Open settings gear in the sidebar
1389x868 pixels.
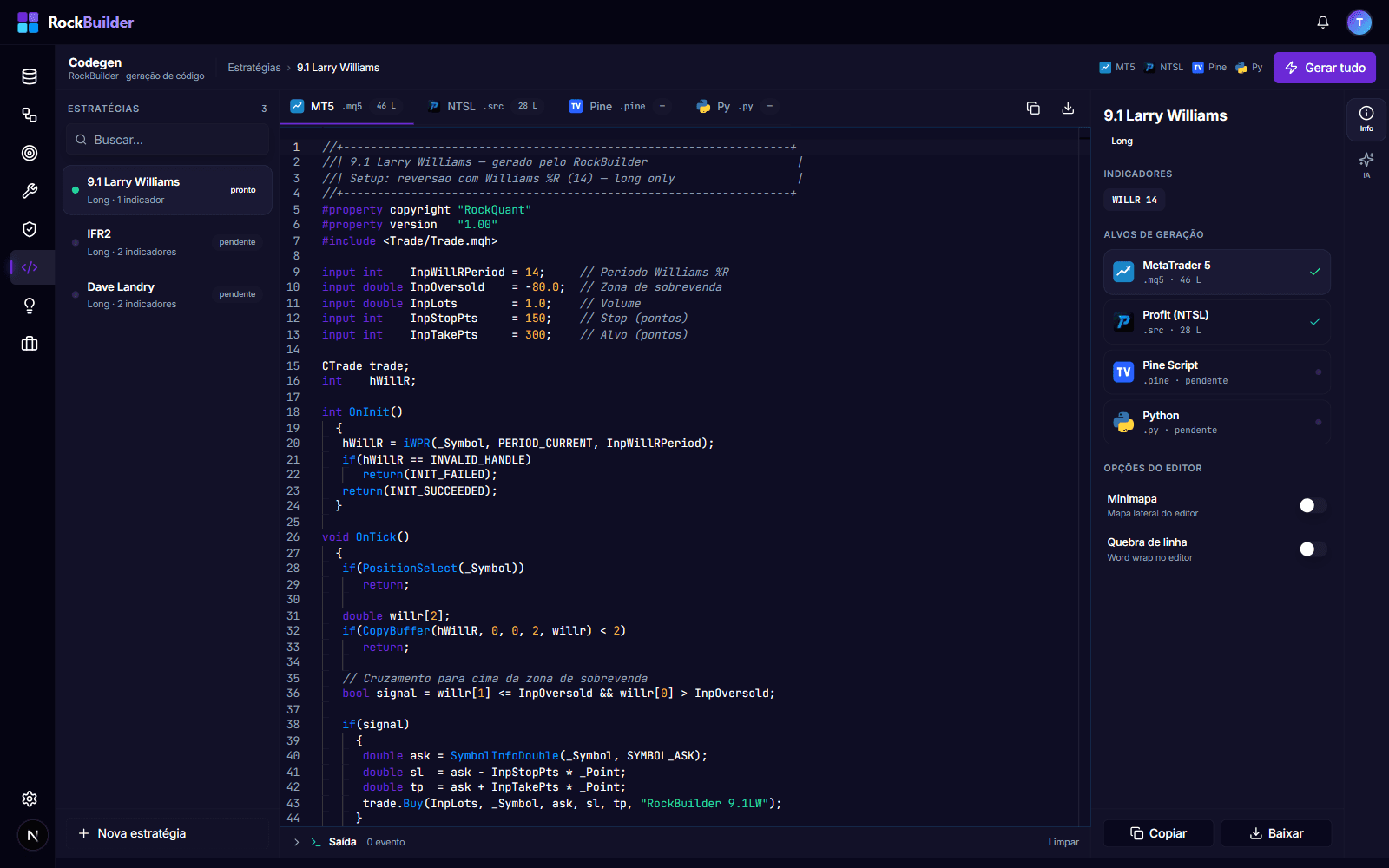point(30,799)
